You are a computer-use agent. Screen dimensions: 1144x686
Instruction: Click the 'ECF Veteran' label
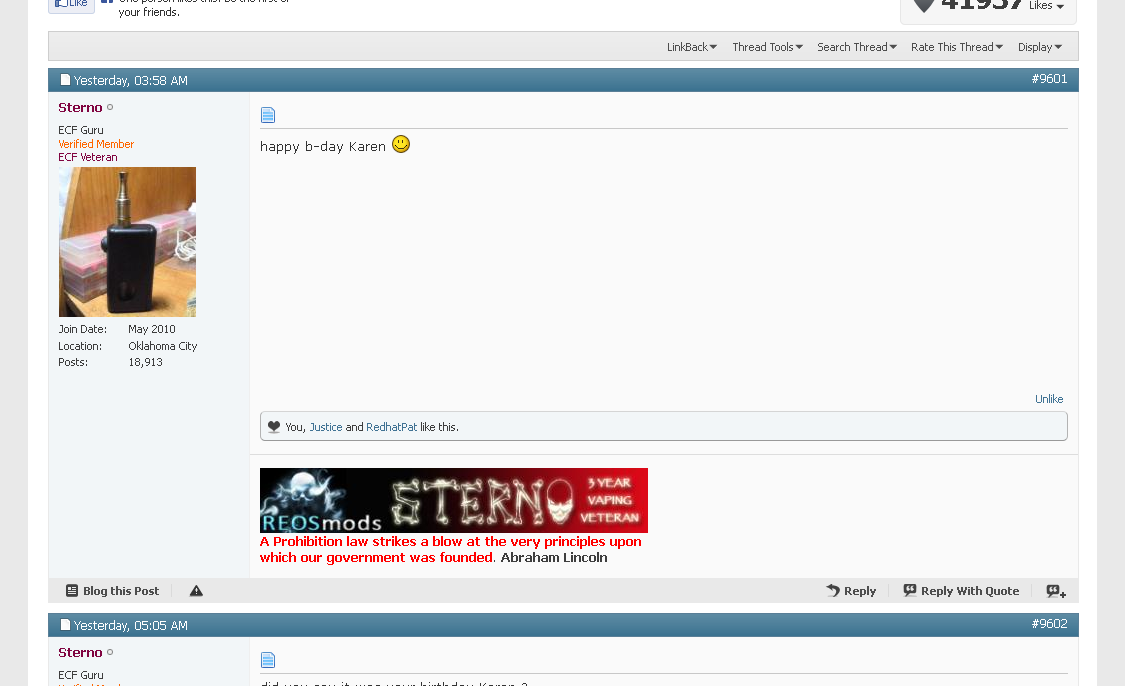point(88,157)
